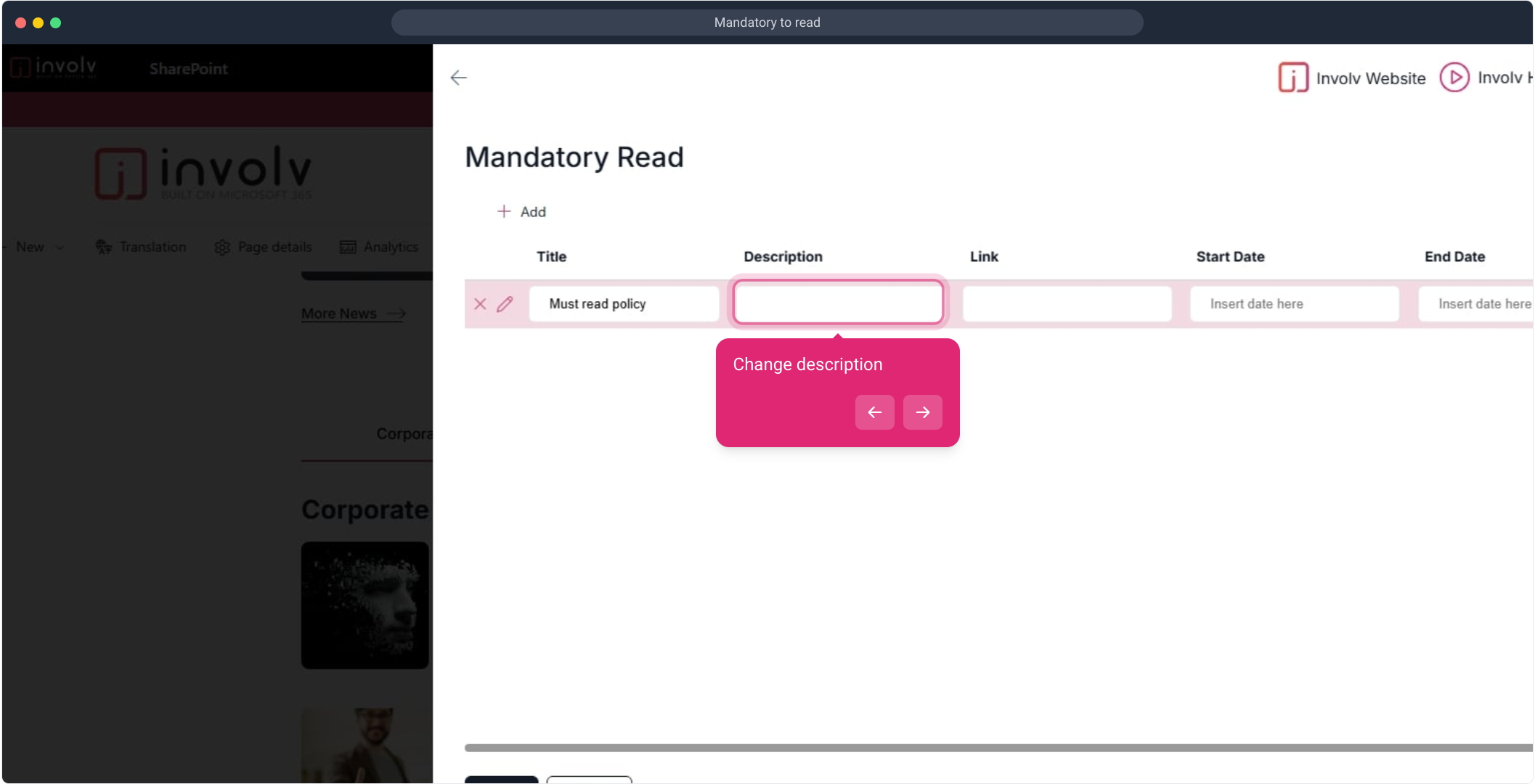Go back using the panel back arrow
Image resolution: width=1535 pixels, height=784 pixels.
coord(458,78)
